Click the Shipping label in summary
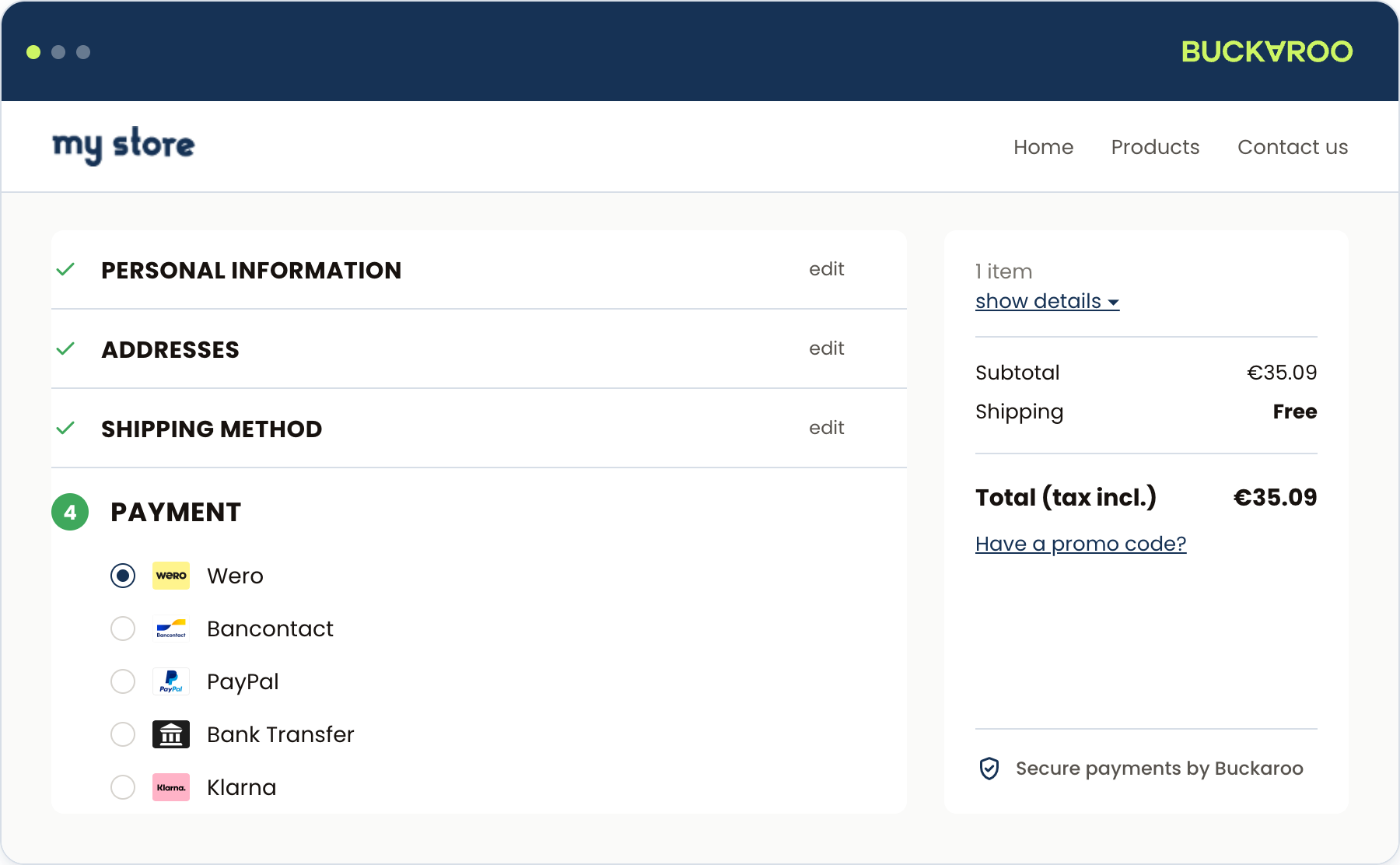This screenshot has width=1400, height=865. pos(1019,412)
